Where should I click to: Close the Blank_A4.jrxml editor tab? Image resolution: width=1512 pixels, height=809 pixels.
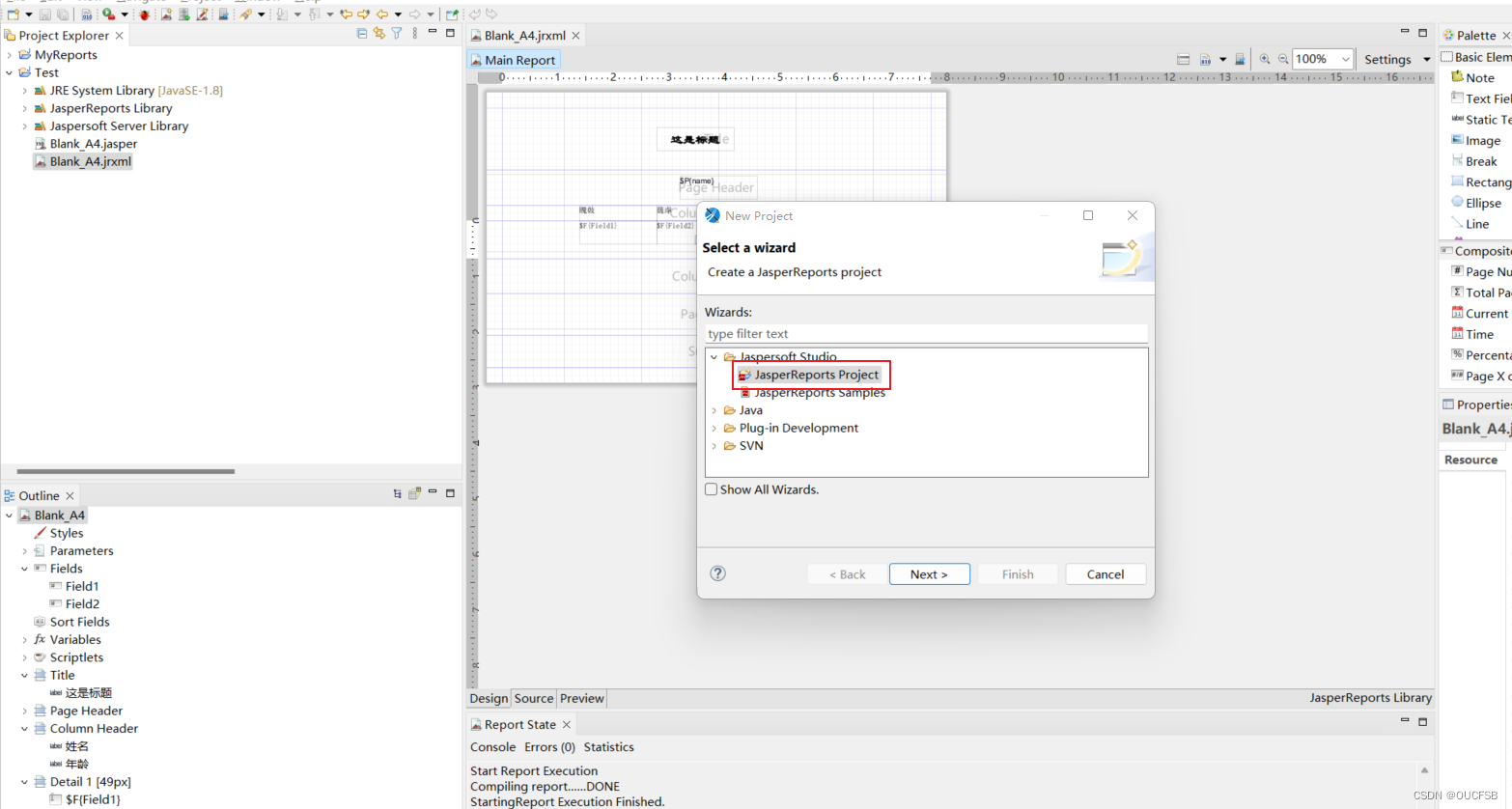point(576,36)
